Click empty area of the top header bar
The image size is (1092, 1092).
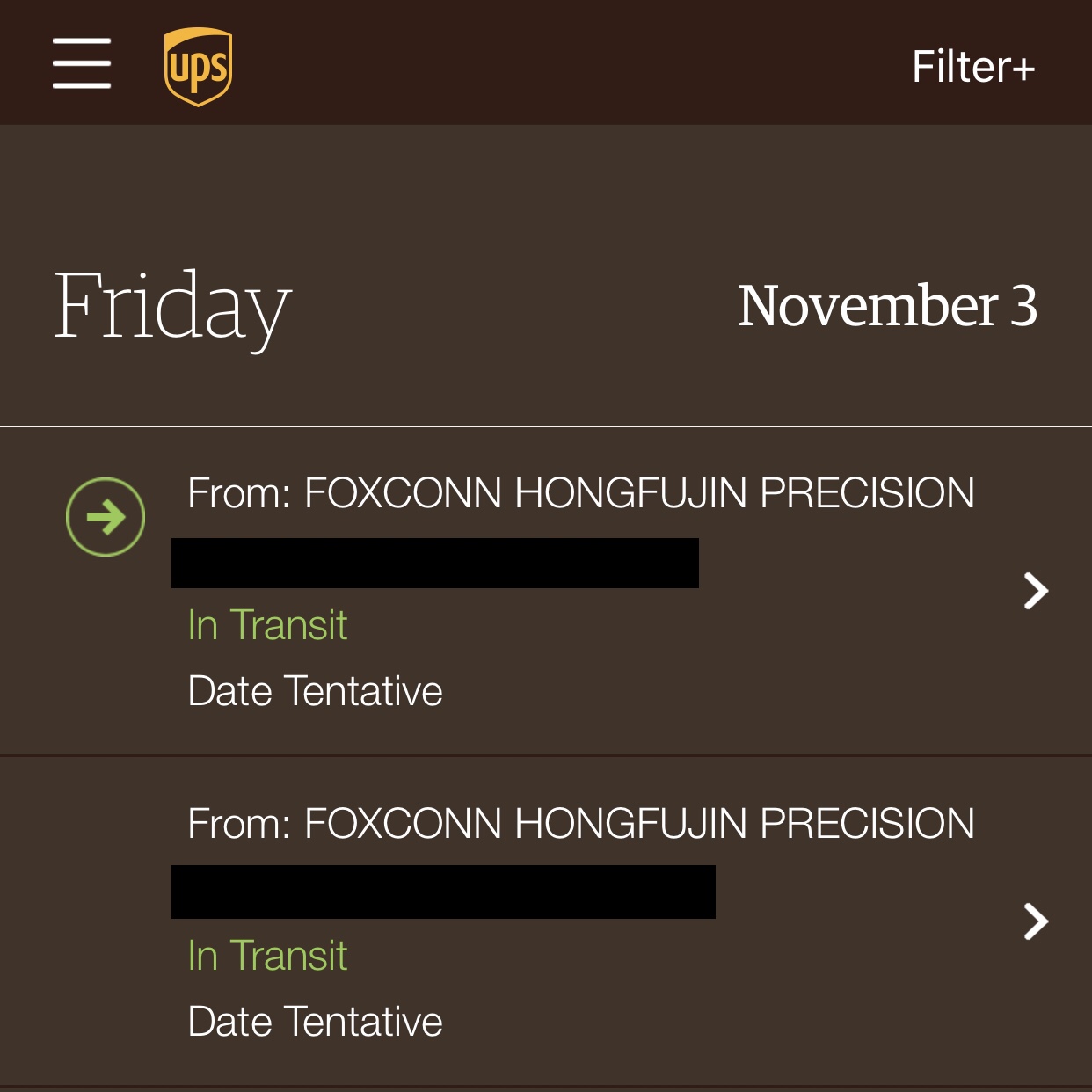click(x=563, y=63)
